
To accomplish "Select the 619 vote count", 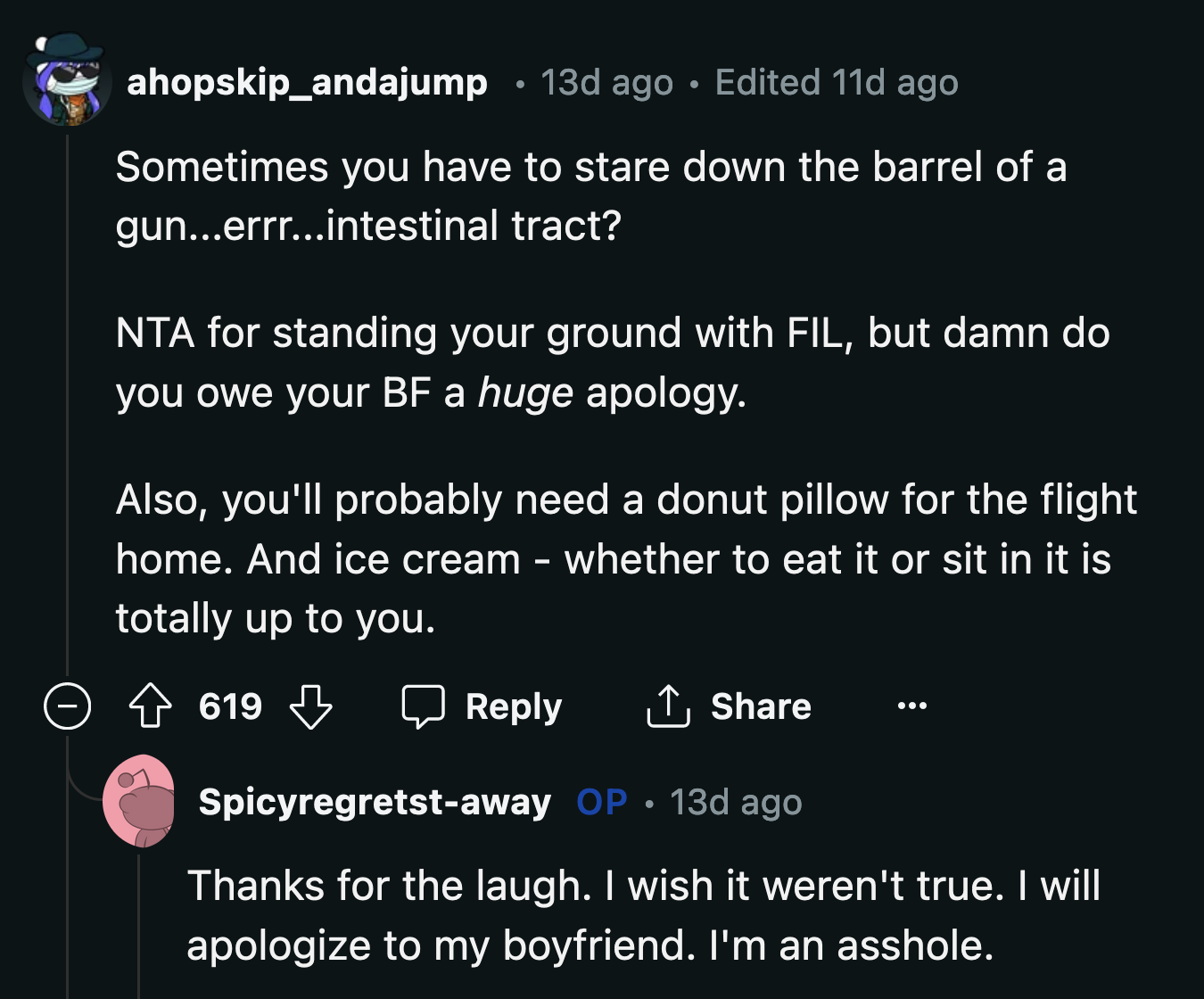I will (x=230, y=706).
